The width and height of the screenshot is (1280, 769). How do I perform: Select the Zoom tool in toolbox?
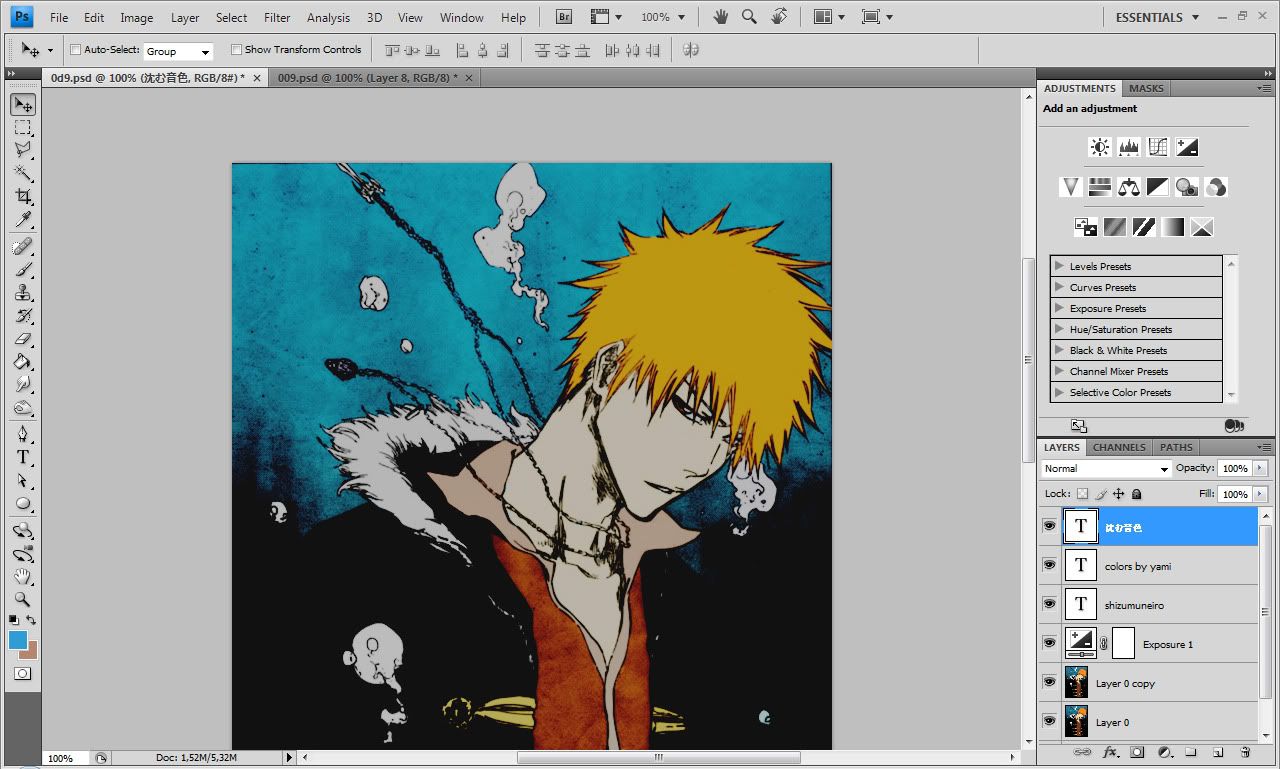[22, 600]
